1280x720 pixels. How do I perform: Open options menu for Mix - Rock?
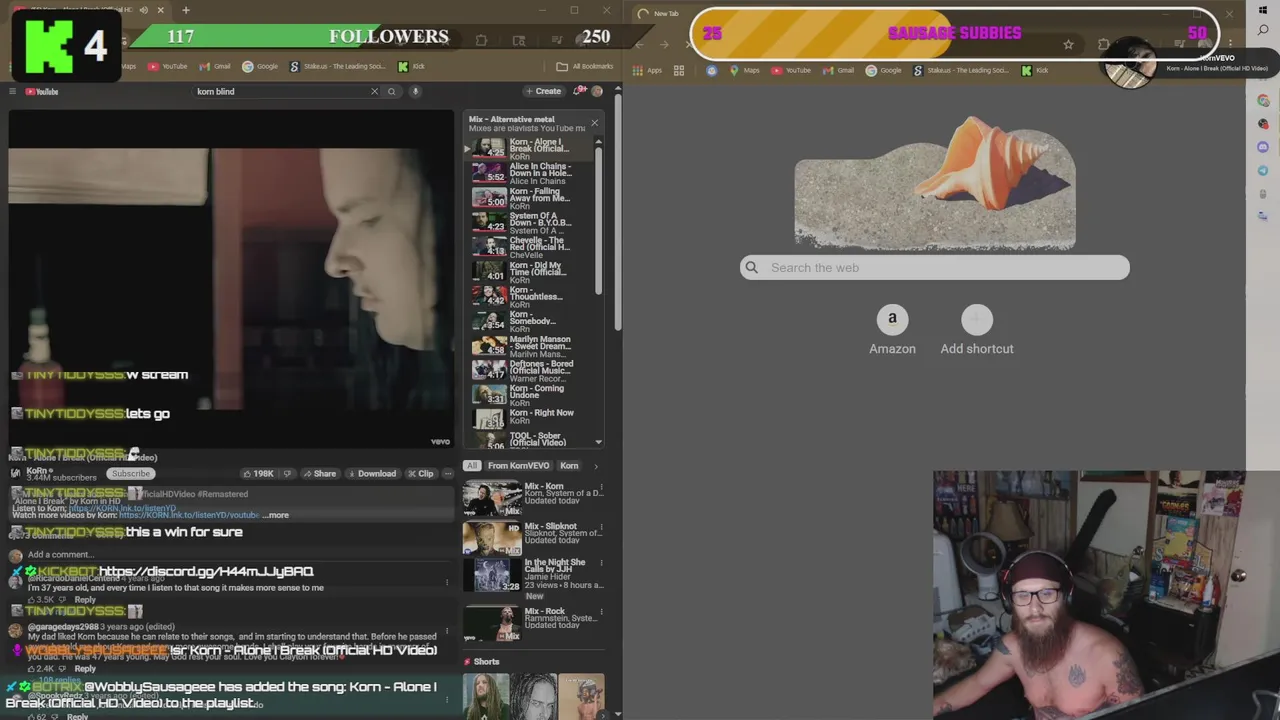pyautogui.click(x=600, y=614)
